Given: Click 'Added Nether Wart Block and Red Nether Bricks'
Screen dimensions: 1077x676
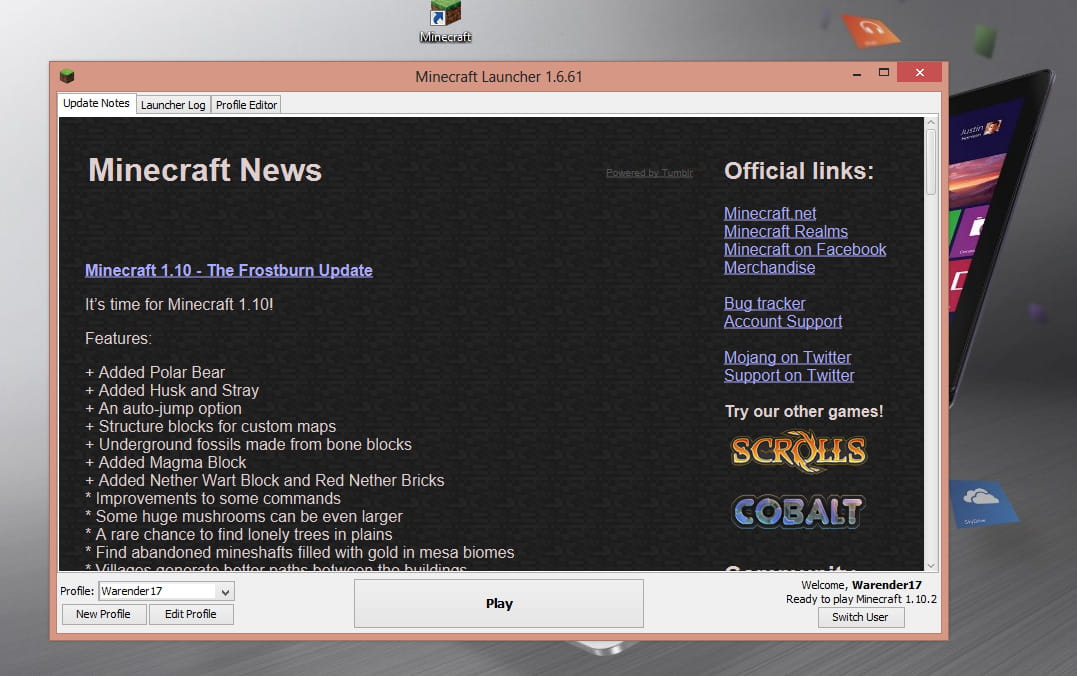Looking at the screenshot, I should (264, 480).
